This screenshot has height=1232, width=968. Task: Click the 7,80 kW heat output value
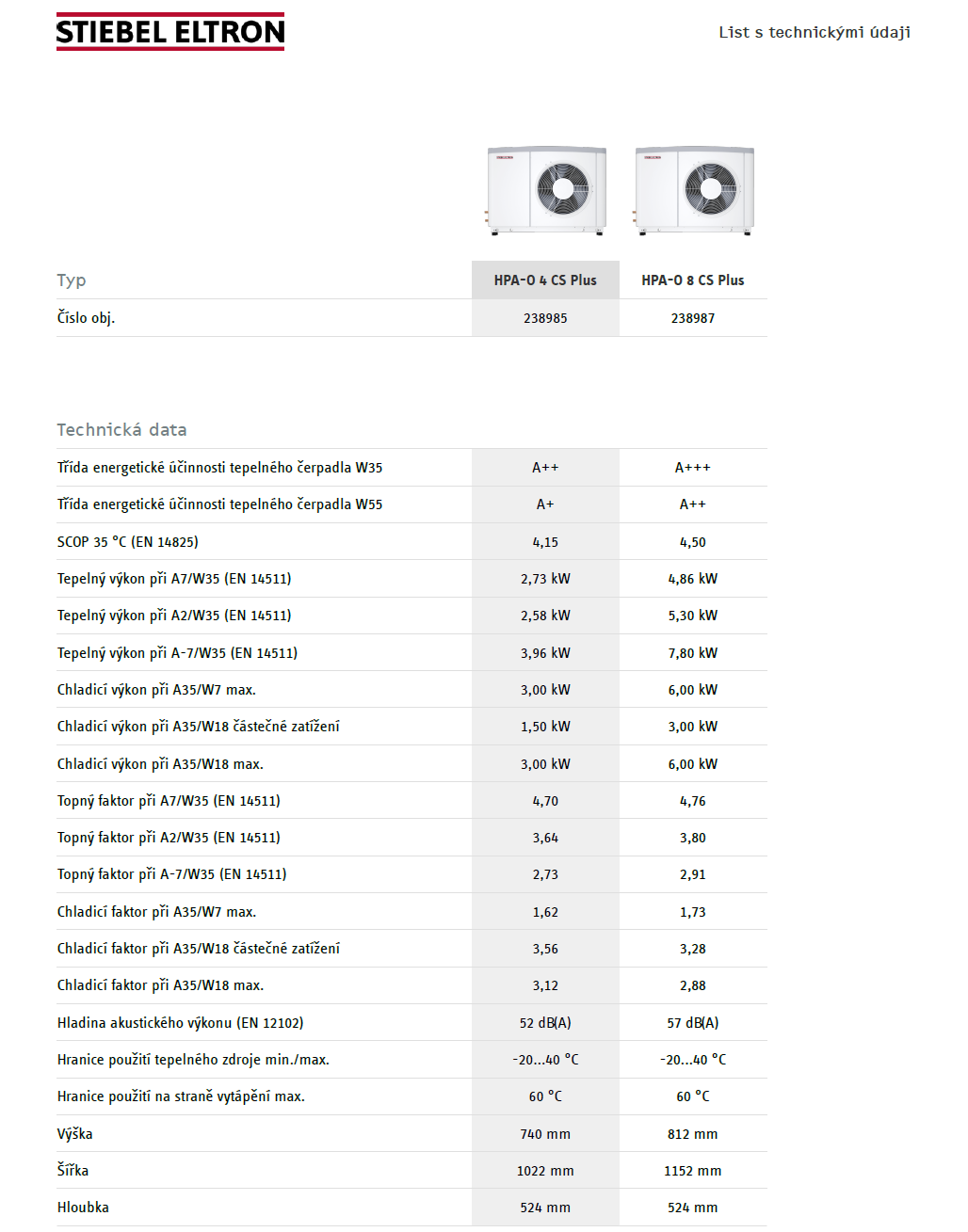693,653
